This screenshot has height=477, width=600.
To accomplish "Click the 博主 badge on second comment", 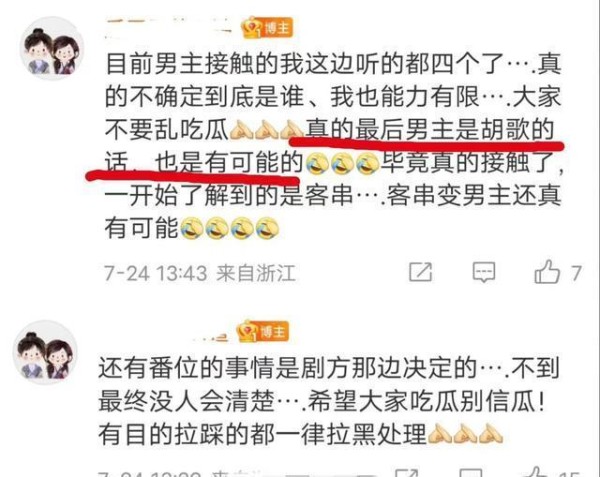I will (x=262, y=331).
